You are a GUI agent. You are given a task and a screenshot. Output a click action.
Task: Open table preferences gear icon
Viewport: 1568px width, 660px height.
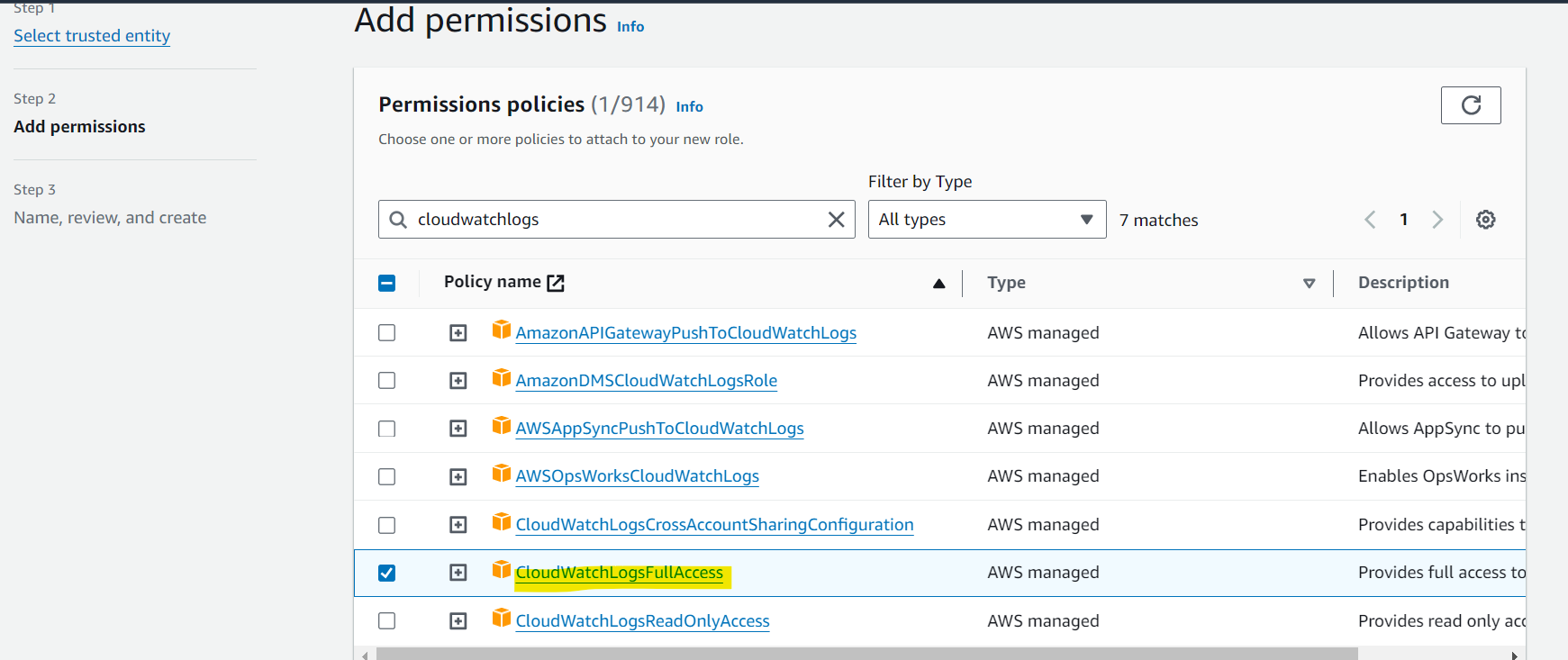pos(1486,220)
